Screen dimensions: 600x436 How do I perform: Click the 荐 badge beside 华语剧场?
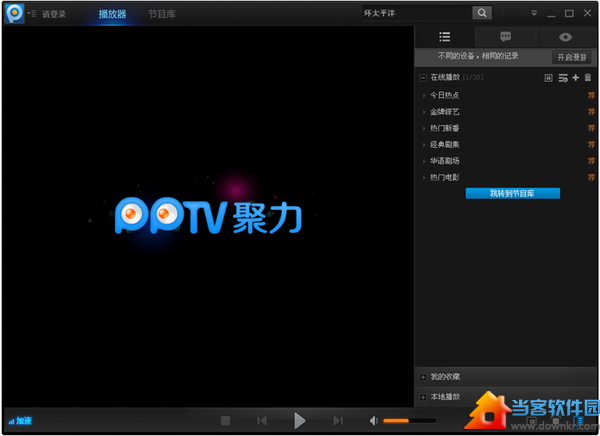click(x=592, y=161)
